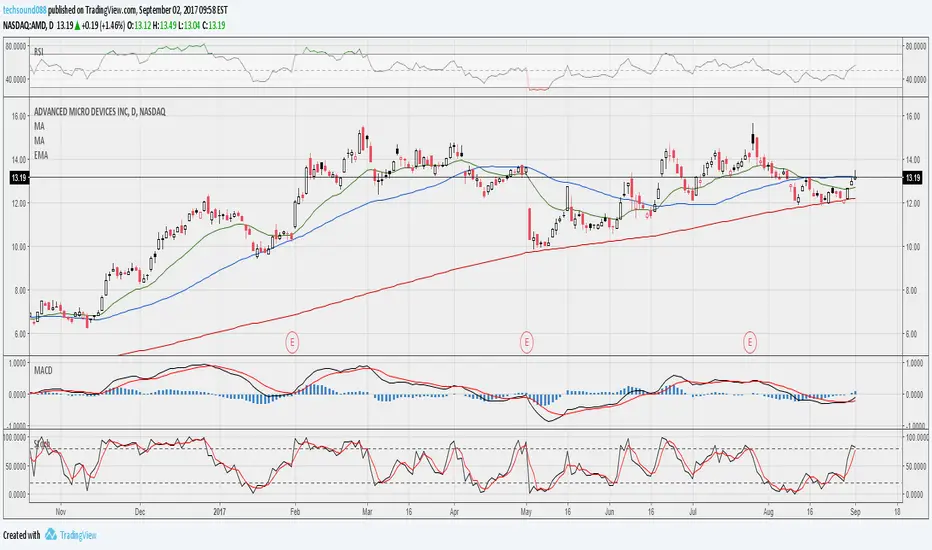Click the Mar date label on time axis
The height and width of the screenshot is (550, 932).
click(x=367, y=511)
